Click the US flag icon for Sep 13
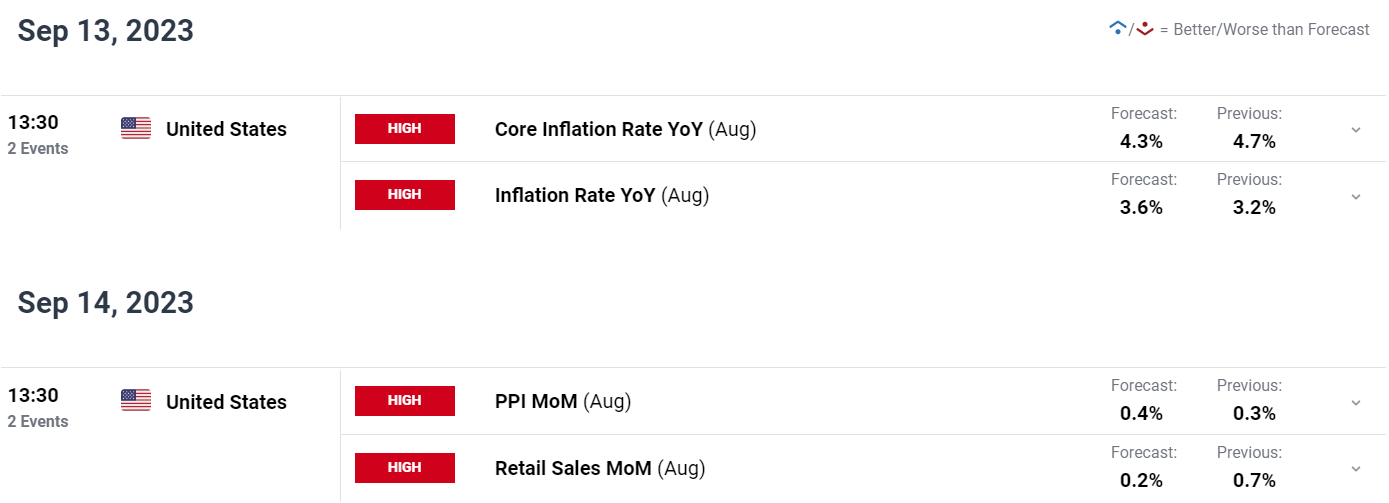The width and height of the screenshot is (1389, 503). coord(136,128)
